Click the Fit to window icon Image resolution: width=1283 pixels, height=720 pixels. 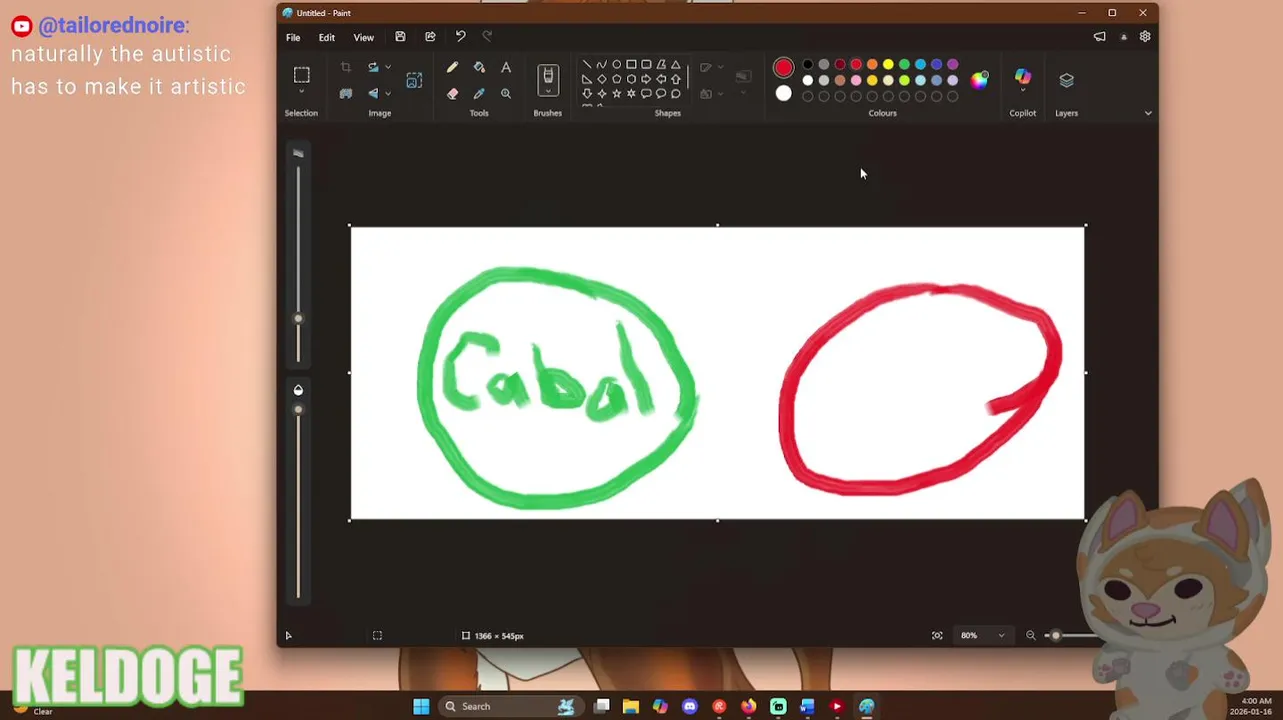point(937,636)
